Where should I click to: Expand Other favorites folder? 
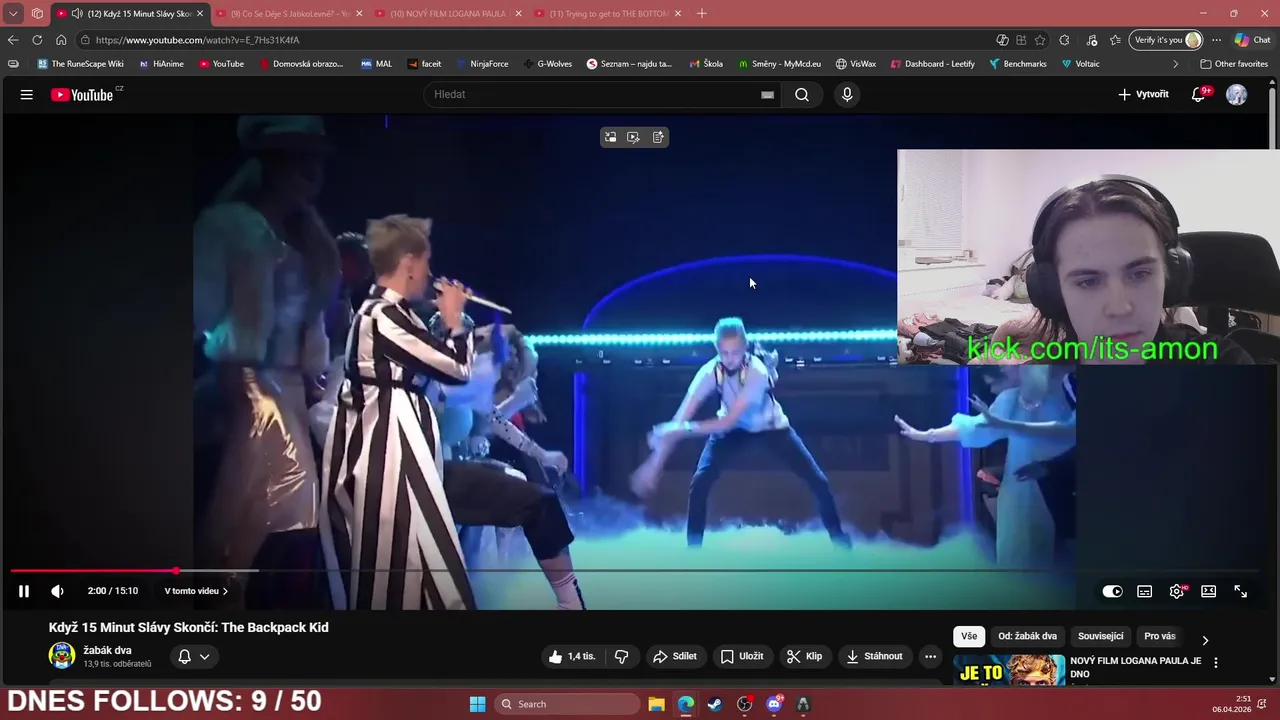point(1234,64)
